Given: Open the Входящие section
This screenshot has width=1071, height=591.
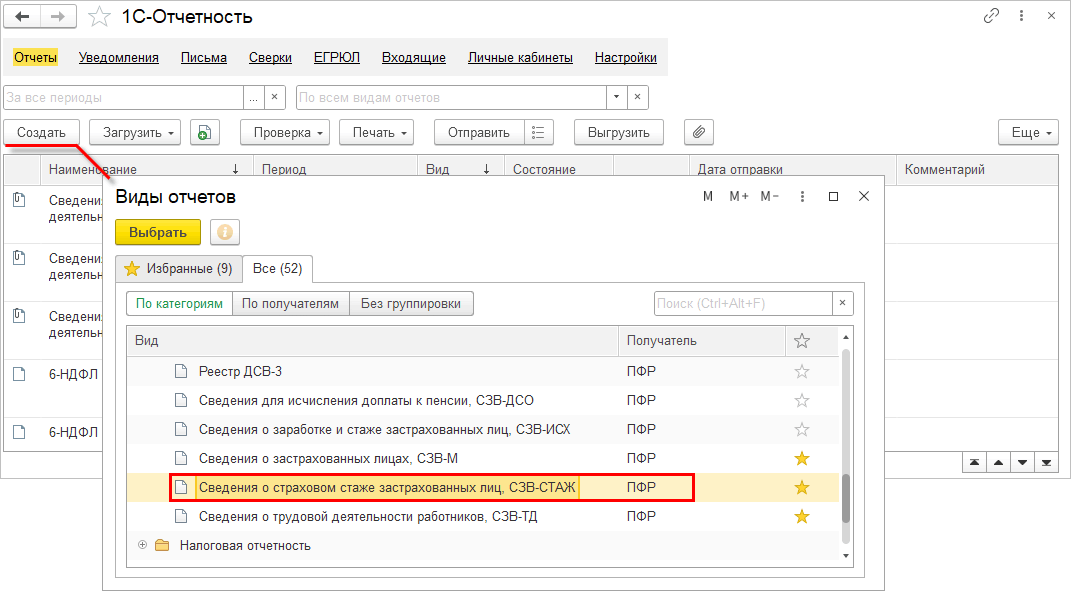Looking at the screenshot, I should [414, 57].
